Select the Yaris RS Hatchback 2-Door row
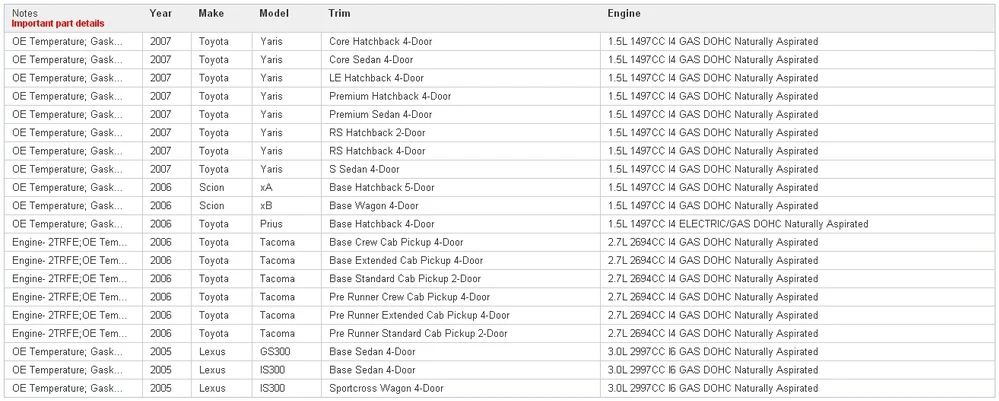999x401 pixels. point(499,133)
